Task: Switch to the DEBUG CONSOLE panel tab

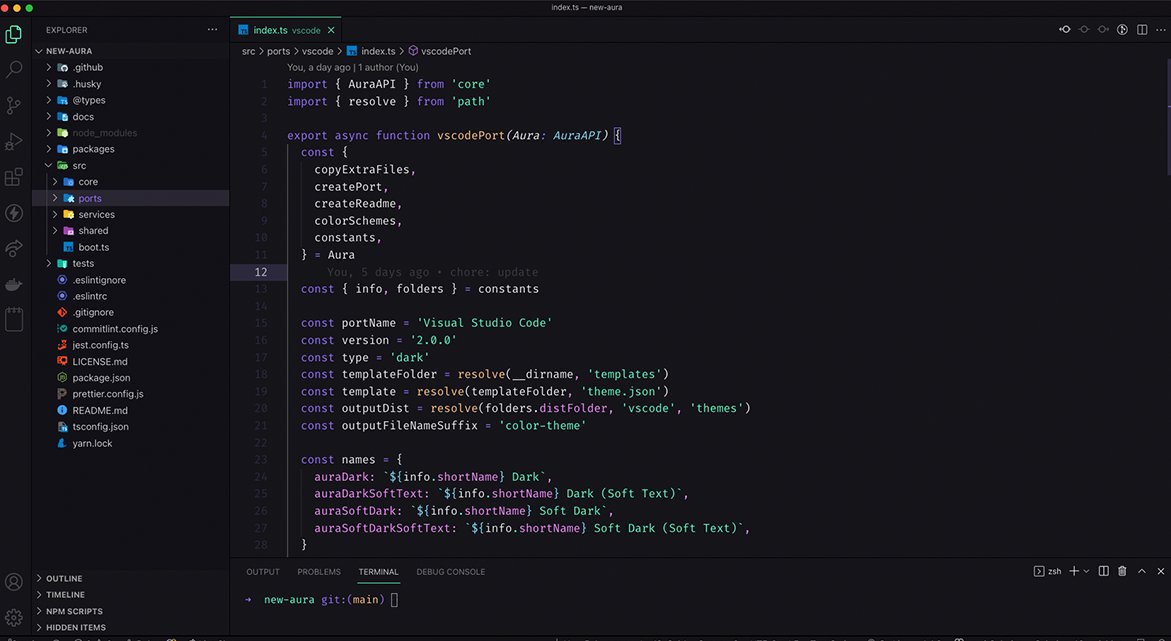Action: tap(451, 572)
